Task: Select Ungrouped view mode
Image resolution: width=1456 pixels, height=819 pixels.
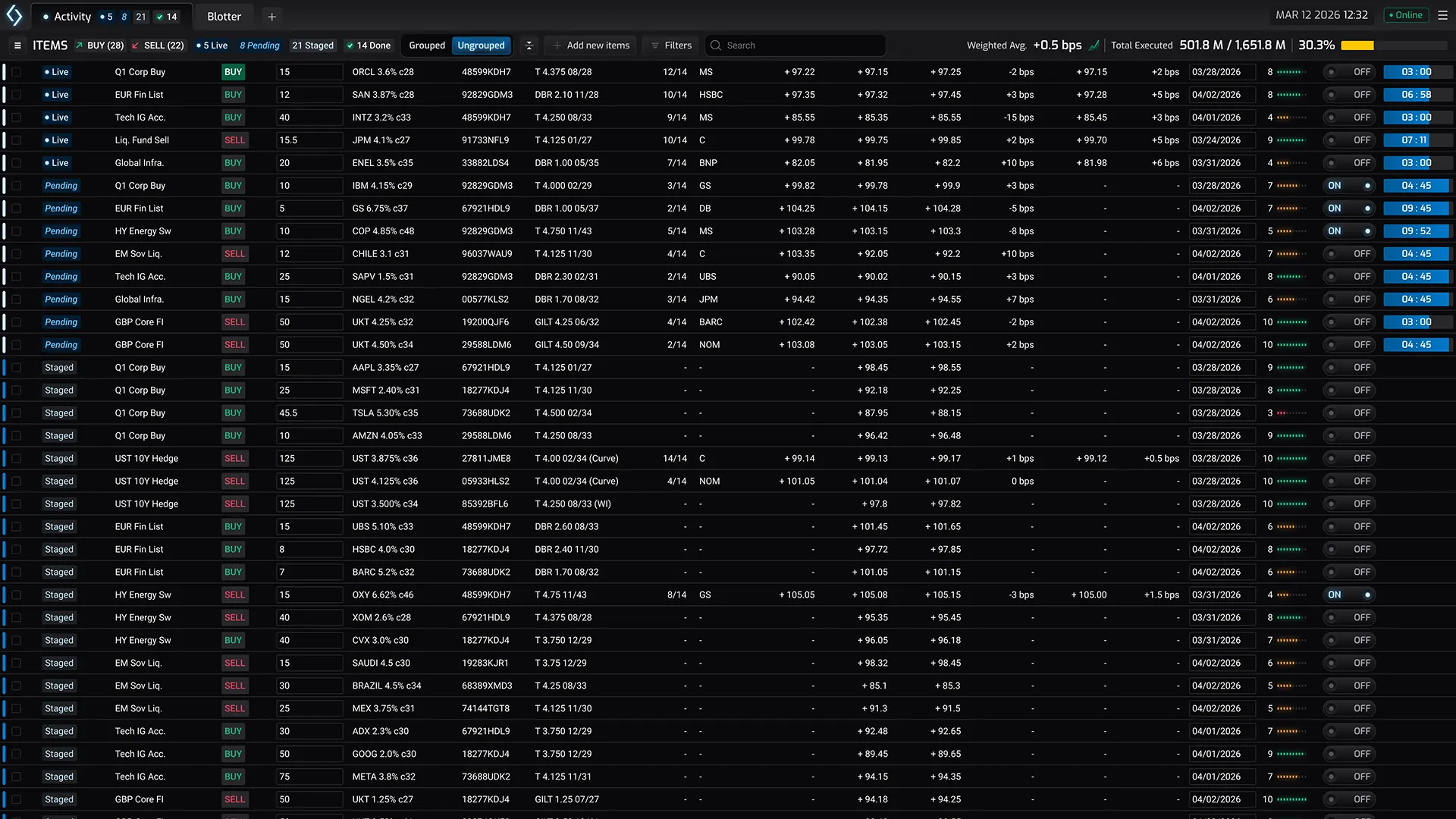Action: click(481, 45)
